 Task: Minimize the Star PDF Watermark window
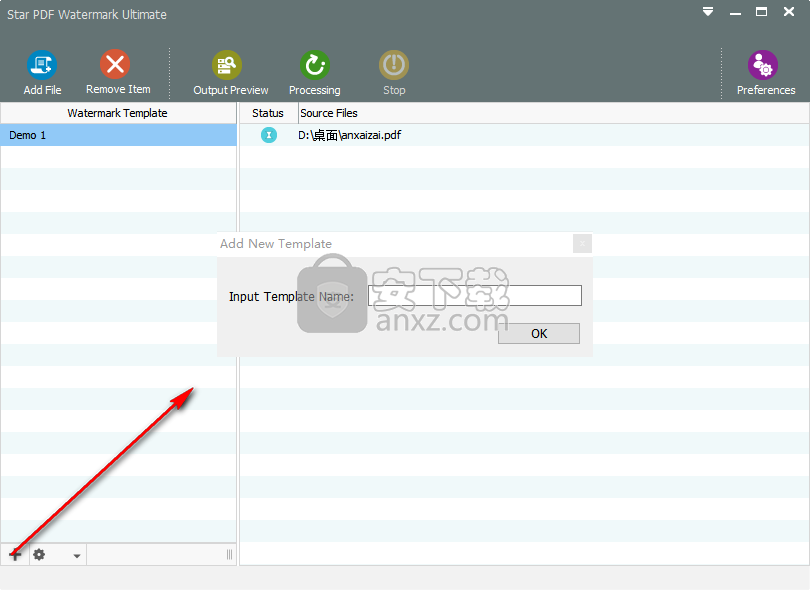pyautogui.click(x=735, y=12)
